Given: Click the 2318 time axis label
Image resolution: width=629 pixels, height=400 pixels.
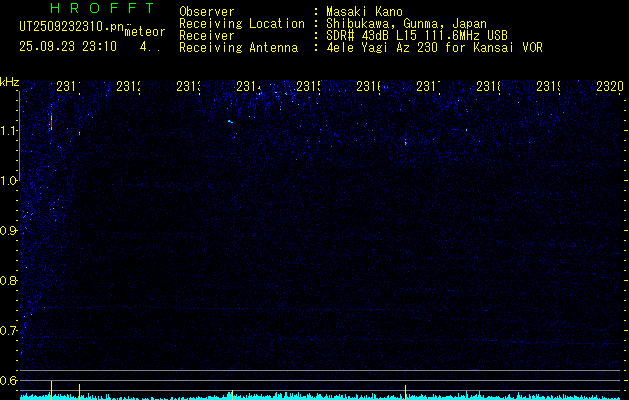Looking at the screenshot, I should [488, 86].
